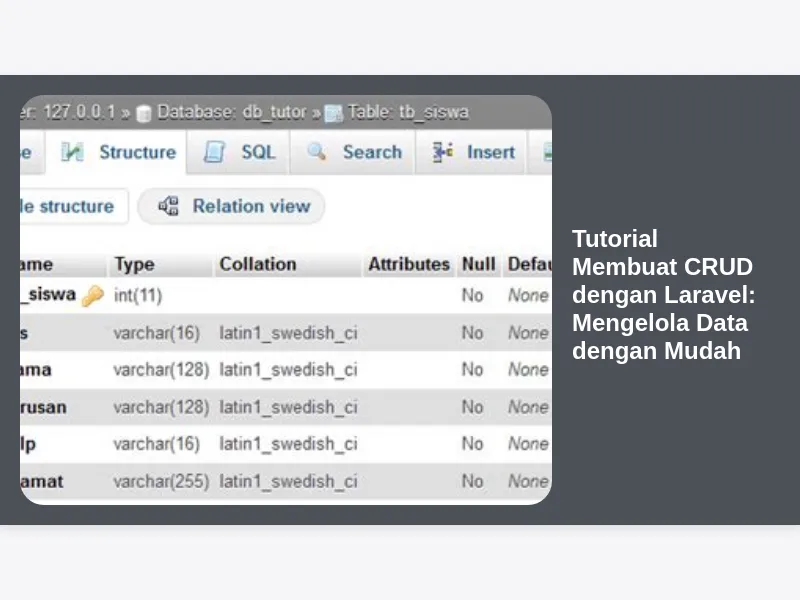Open the Structure tab

pyautogui.click(x=116, y=152)
